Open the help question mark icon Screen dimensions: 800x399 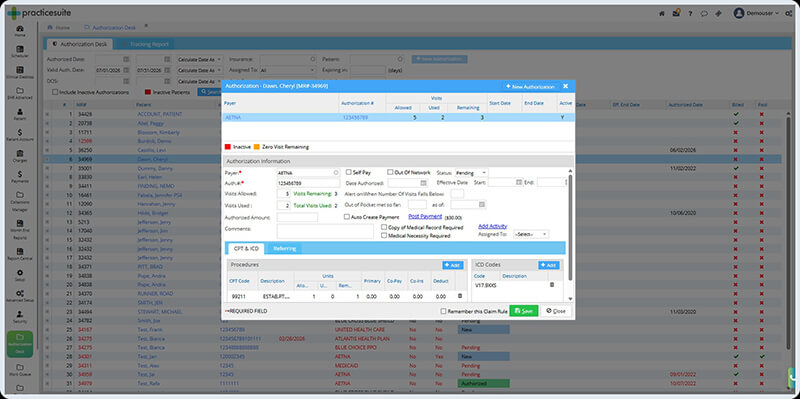pos(690,13)
